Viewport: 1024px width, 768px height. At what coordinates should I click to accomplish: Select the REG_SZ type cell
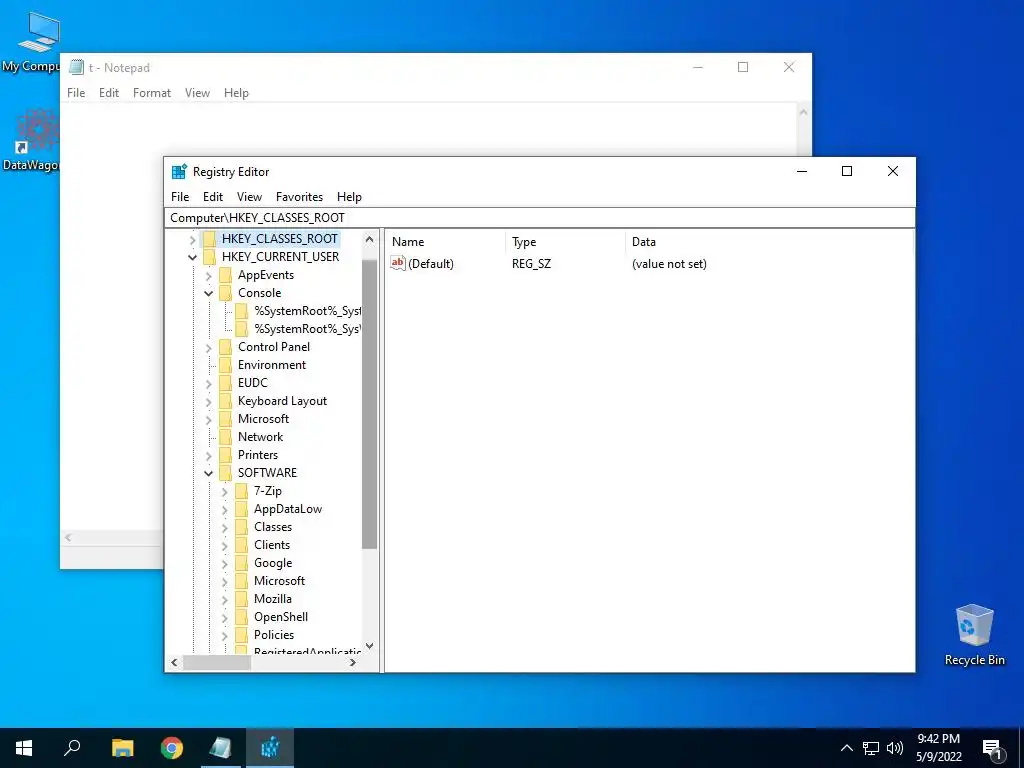pyautogui.click(x=531, y=264)
